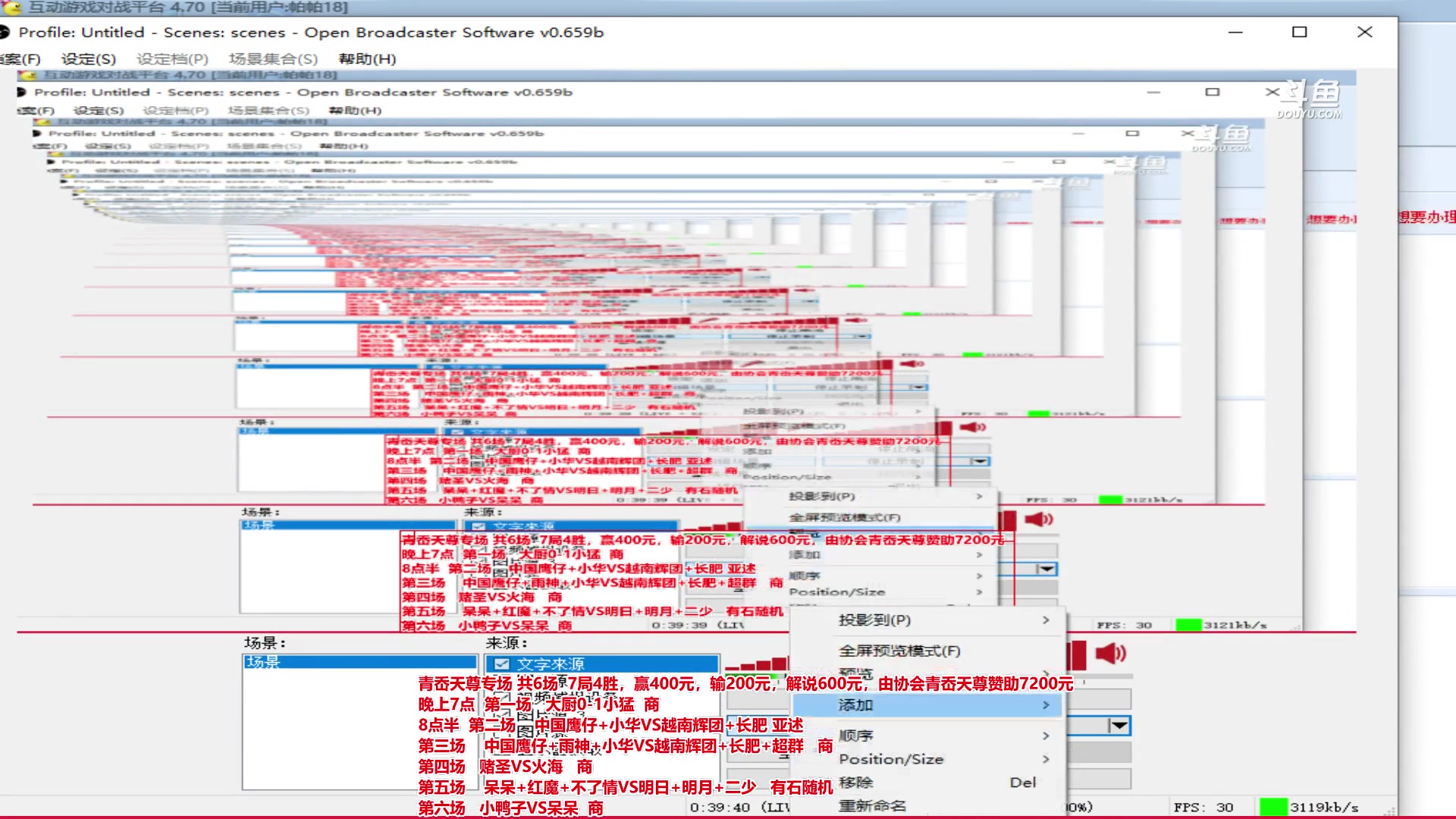Screen dimensions: 1456x819
Task: Open the 设定(S) menu
Action: [x=89, y=59]
